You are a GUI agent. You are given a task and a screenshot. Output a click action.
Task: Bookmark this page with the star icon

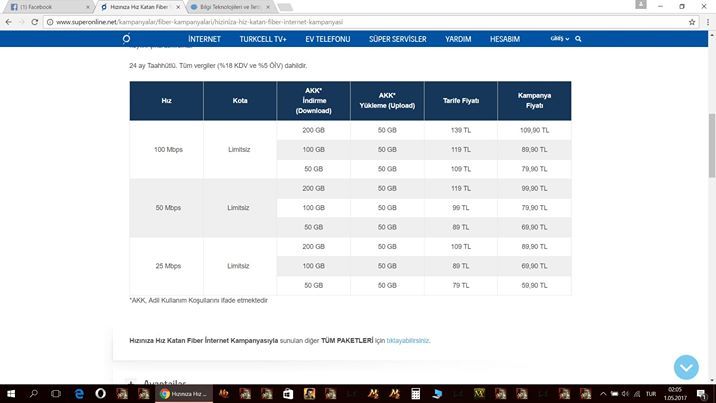(x=692, y=22)
